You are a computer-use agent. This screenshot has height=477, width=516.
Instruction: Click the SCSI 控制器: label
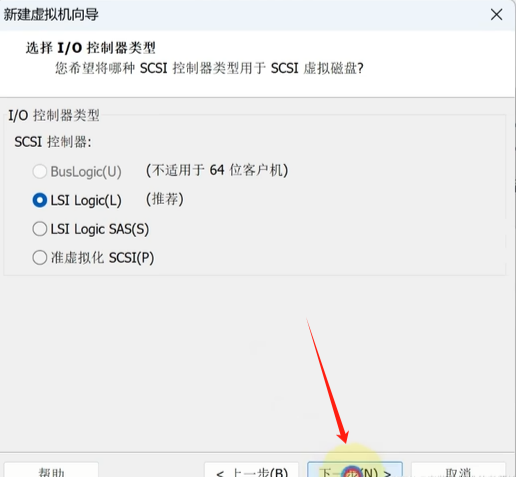[53, 142]
